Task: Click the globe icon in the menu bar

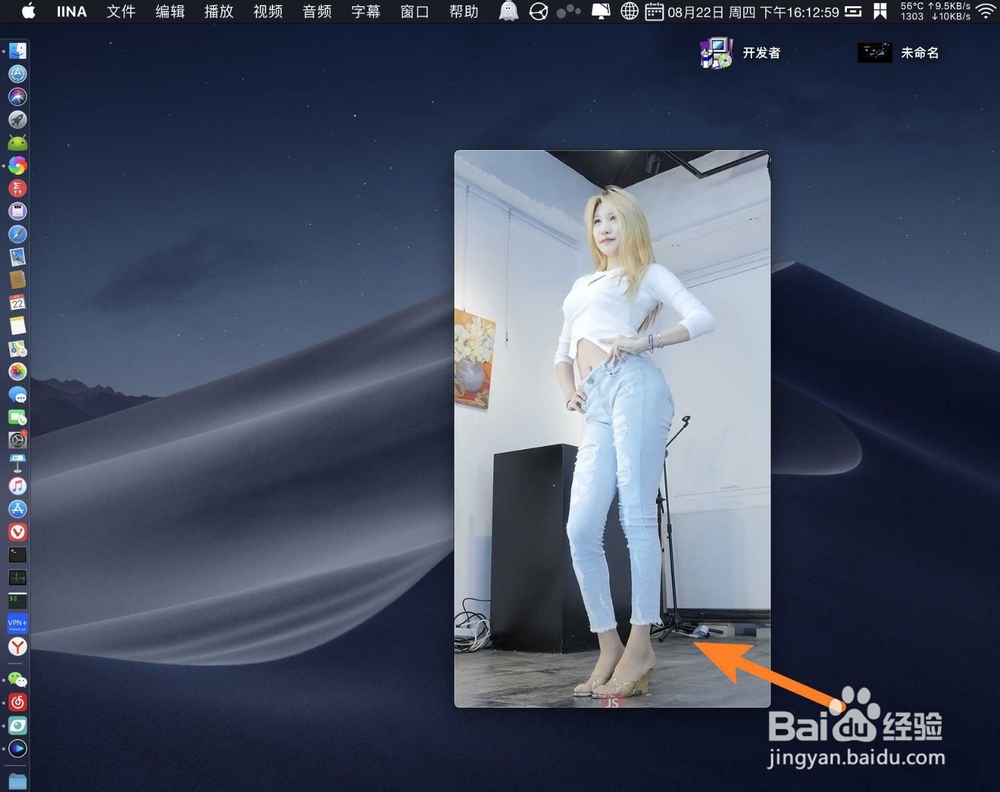Action: click(629, 11)
